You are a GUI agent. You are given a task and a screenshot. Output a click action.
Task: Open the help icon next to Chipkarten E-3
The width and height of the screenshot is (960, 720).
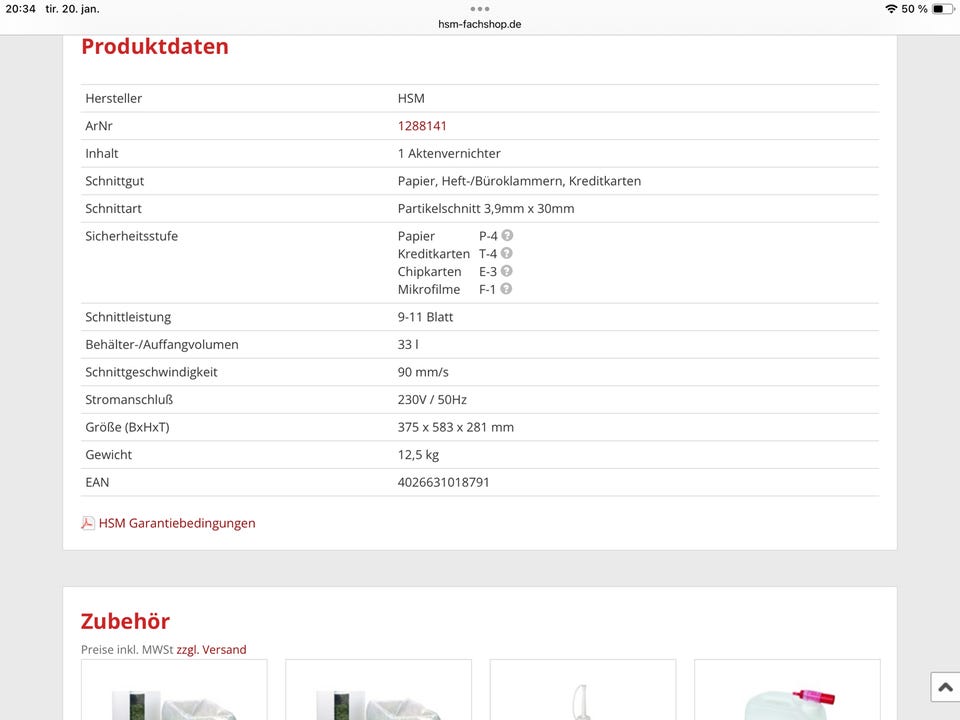click(x=507, y=271)
